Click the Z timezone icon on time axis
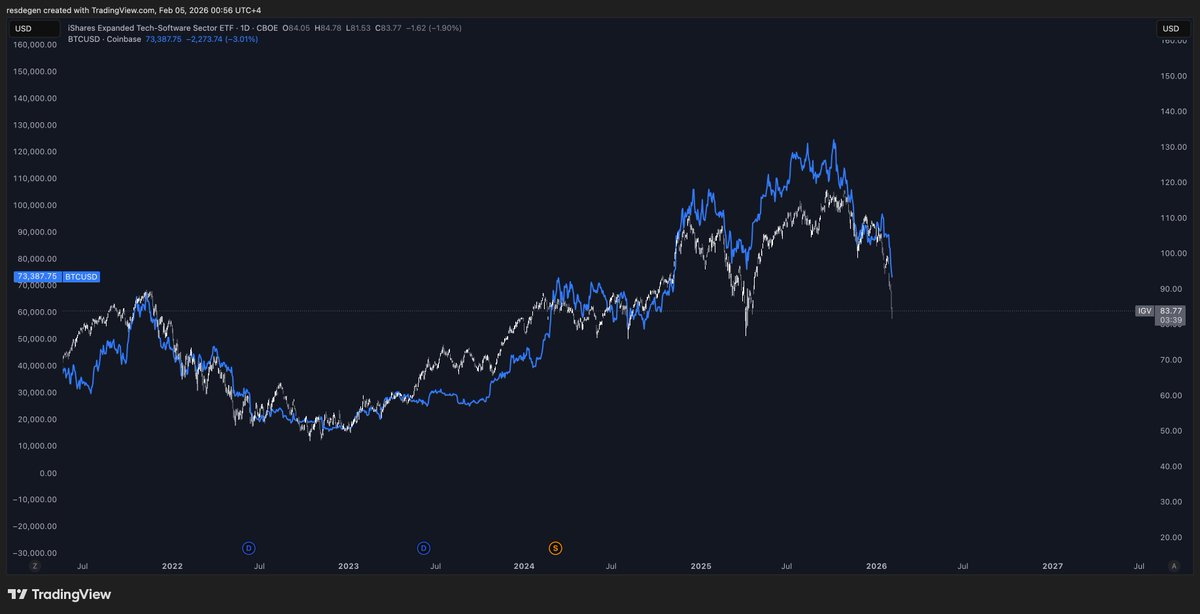The width and height of the screenshot is (1200, 614). 34,566
